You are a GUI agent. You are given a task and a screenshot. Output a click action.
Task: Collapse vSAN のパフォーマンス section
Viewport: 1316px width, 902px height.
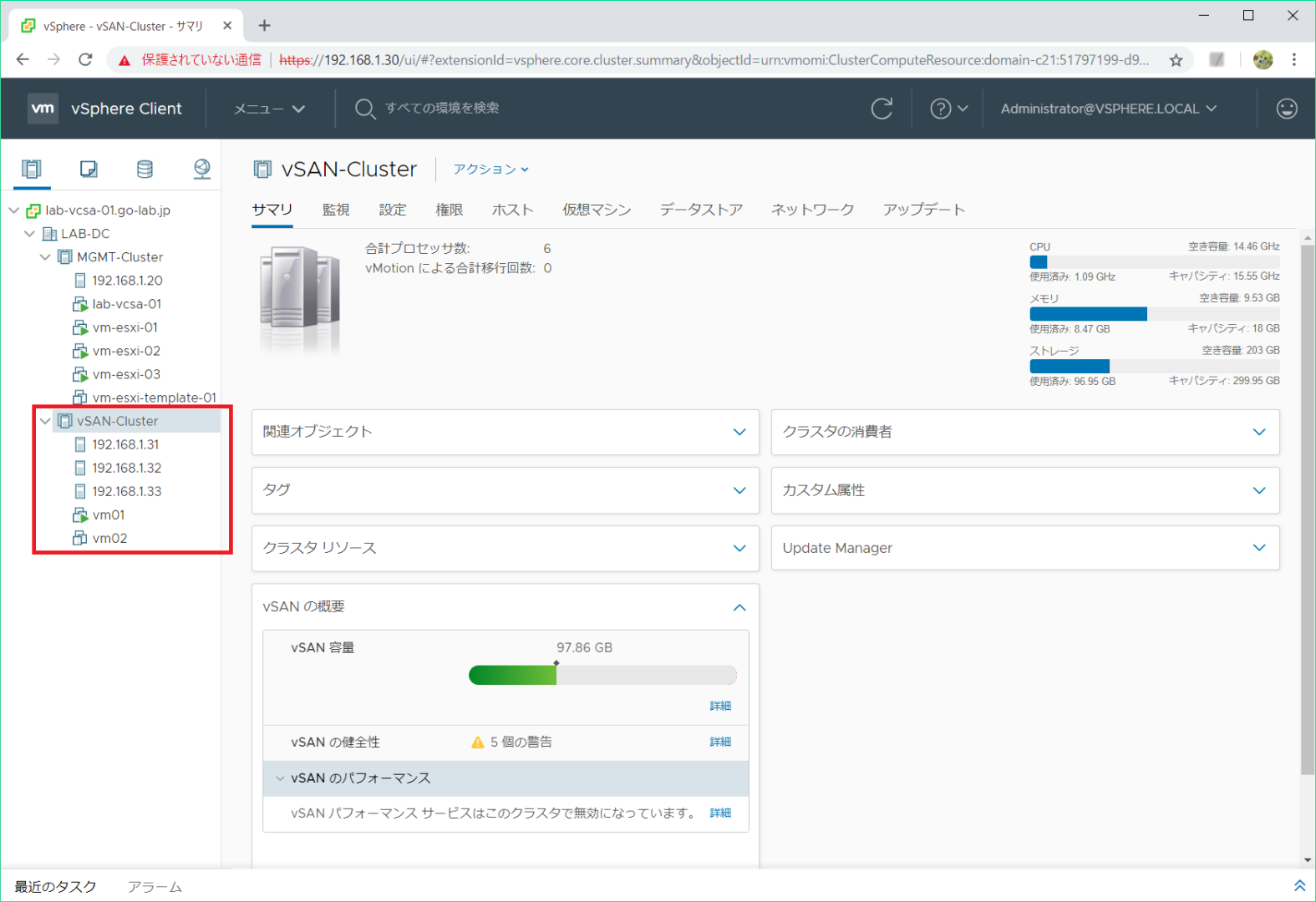point(280,778)
